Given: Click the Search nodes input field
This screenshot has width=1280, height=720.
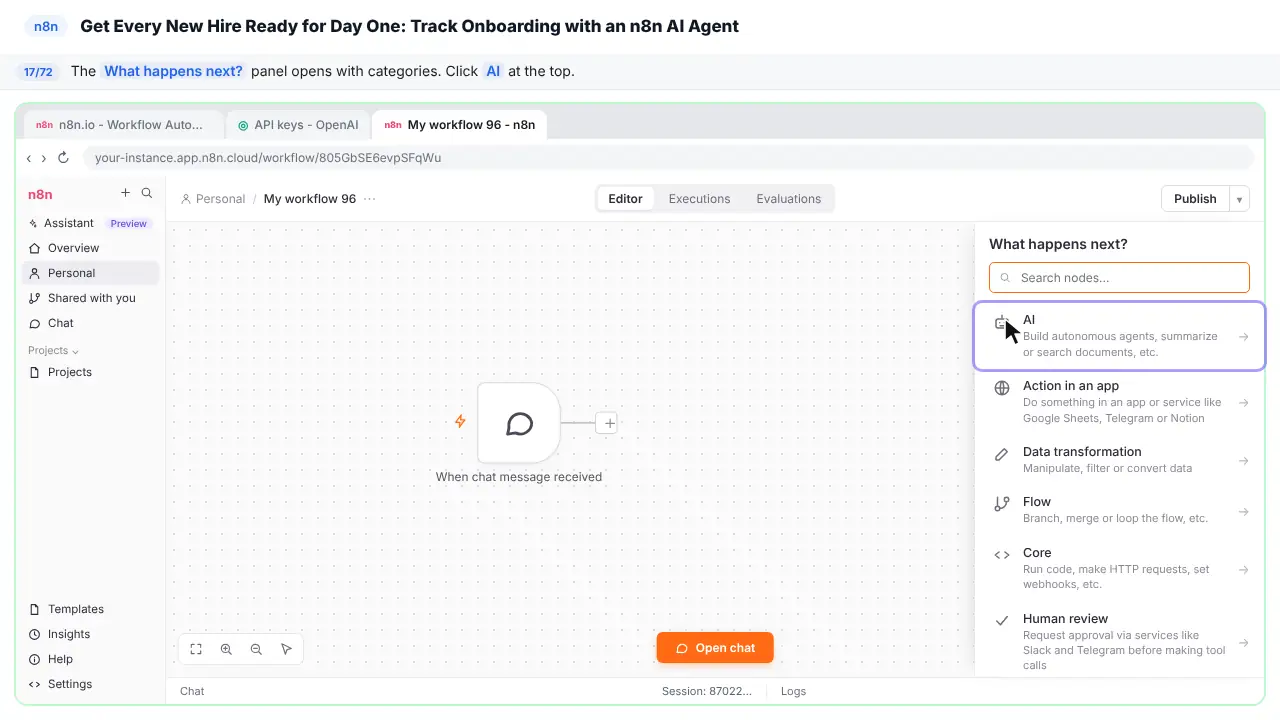Looking at the screenshot, I should (1119, 278).
